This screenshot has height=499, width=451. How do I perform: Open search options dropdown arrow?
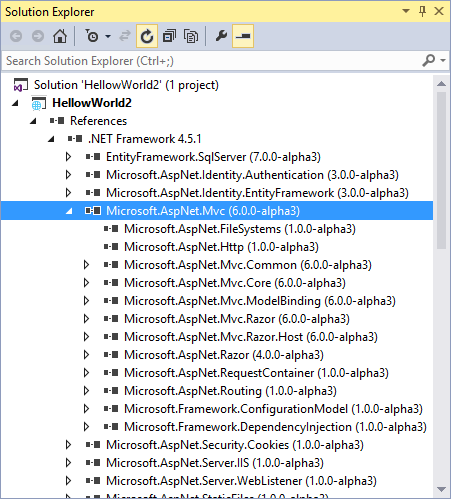[443, 61]
